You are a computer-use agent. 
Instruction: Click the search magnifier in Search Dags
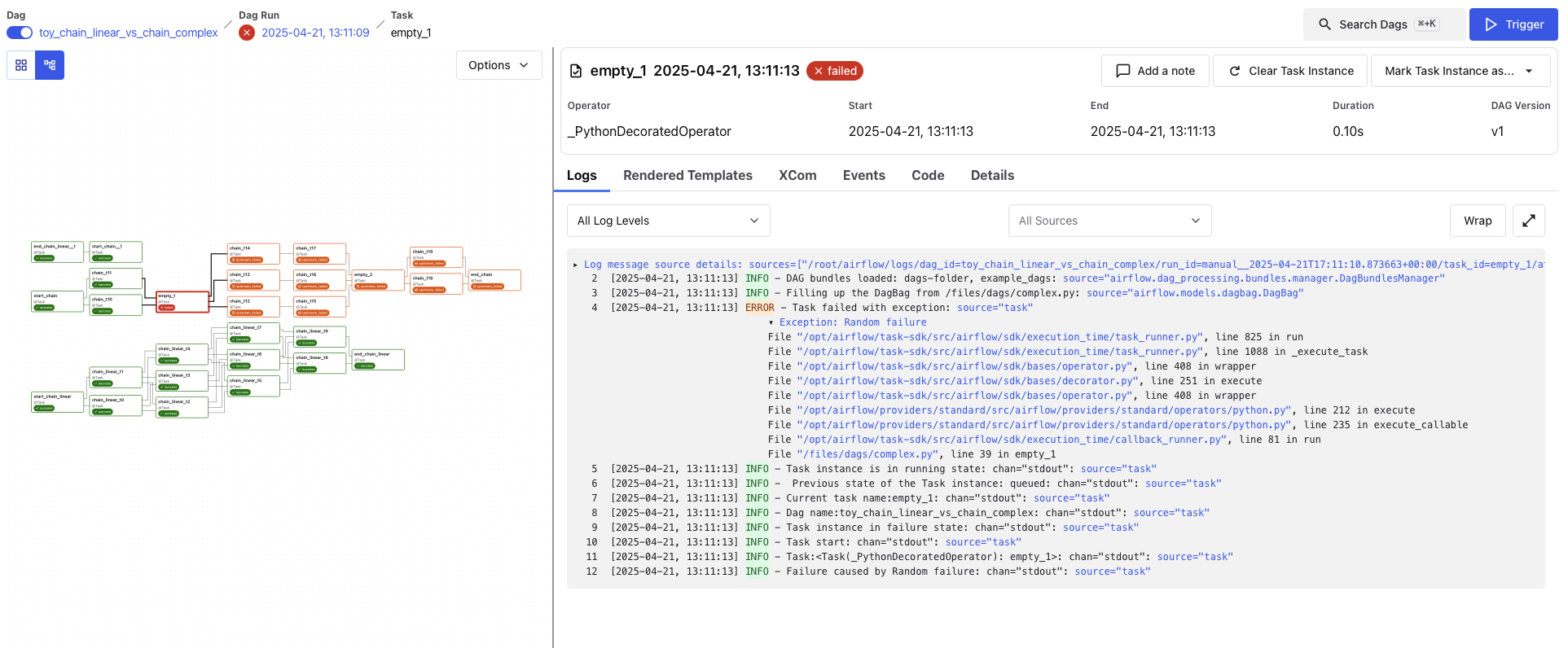pyautogui.click(x=1324, y=24)
